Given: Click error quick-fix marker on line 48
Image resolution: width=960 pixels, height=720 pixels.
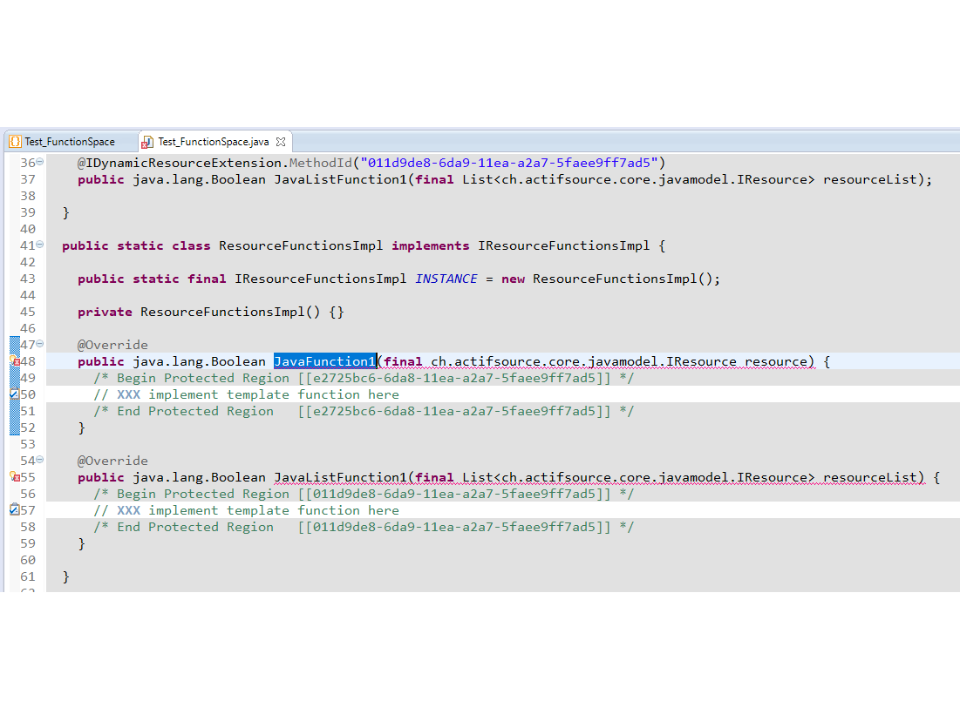Looking at the screenshot, I should pyautogui.click(x=14, y=361).
